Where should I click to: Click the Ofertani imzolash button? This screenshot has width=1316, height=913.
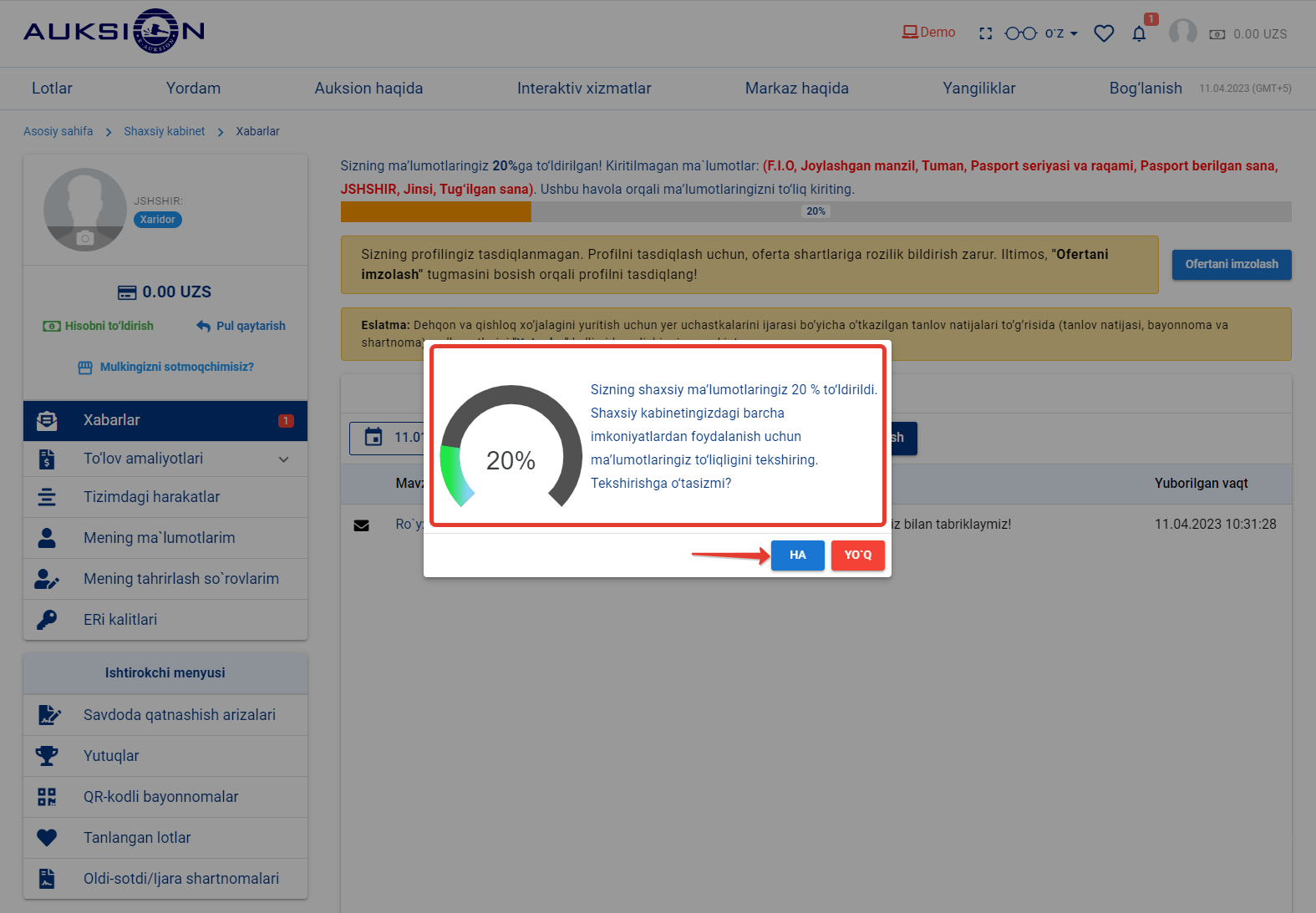coord(1231,265)
